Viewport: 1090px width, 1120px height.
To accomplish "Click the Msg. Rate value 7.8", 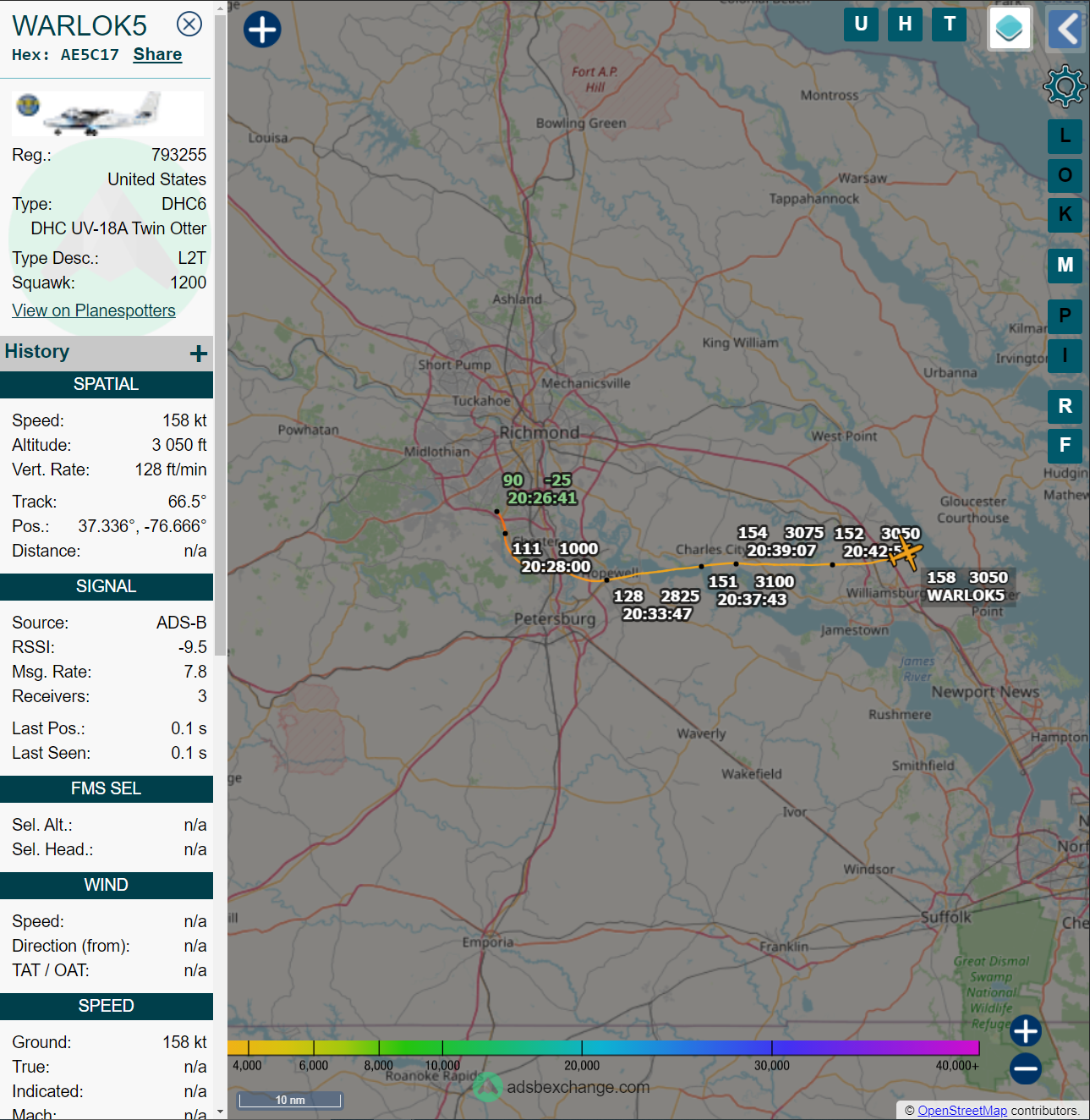I will coord(195,672).
